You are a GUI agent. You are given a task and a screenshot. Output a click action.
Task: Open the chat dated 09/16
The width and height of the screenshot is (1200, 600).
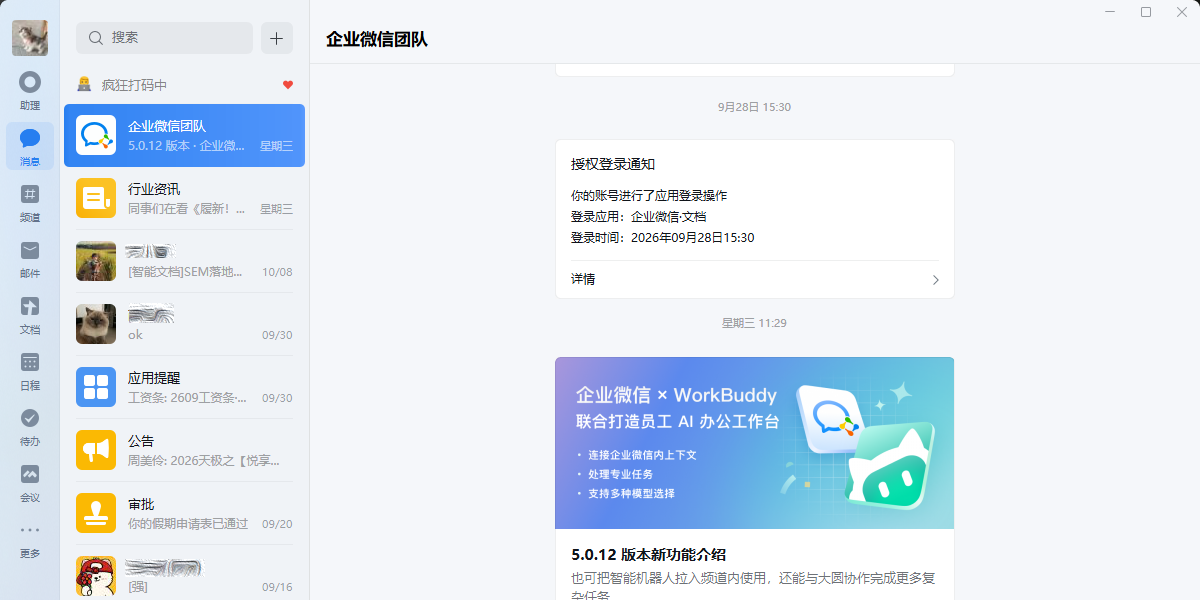(185, 574)
